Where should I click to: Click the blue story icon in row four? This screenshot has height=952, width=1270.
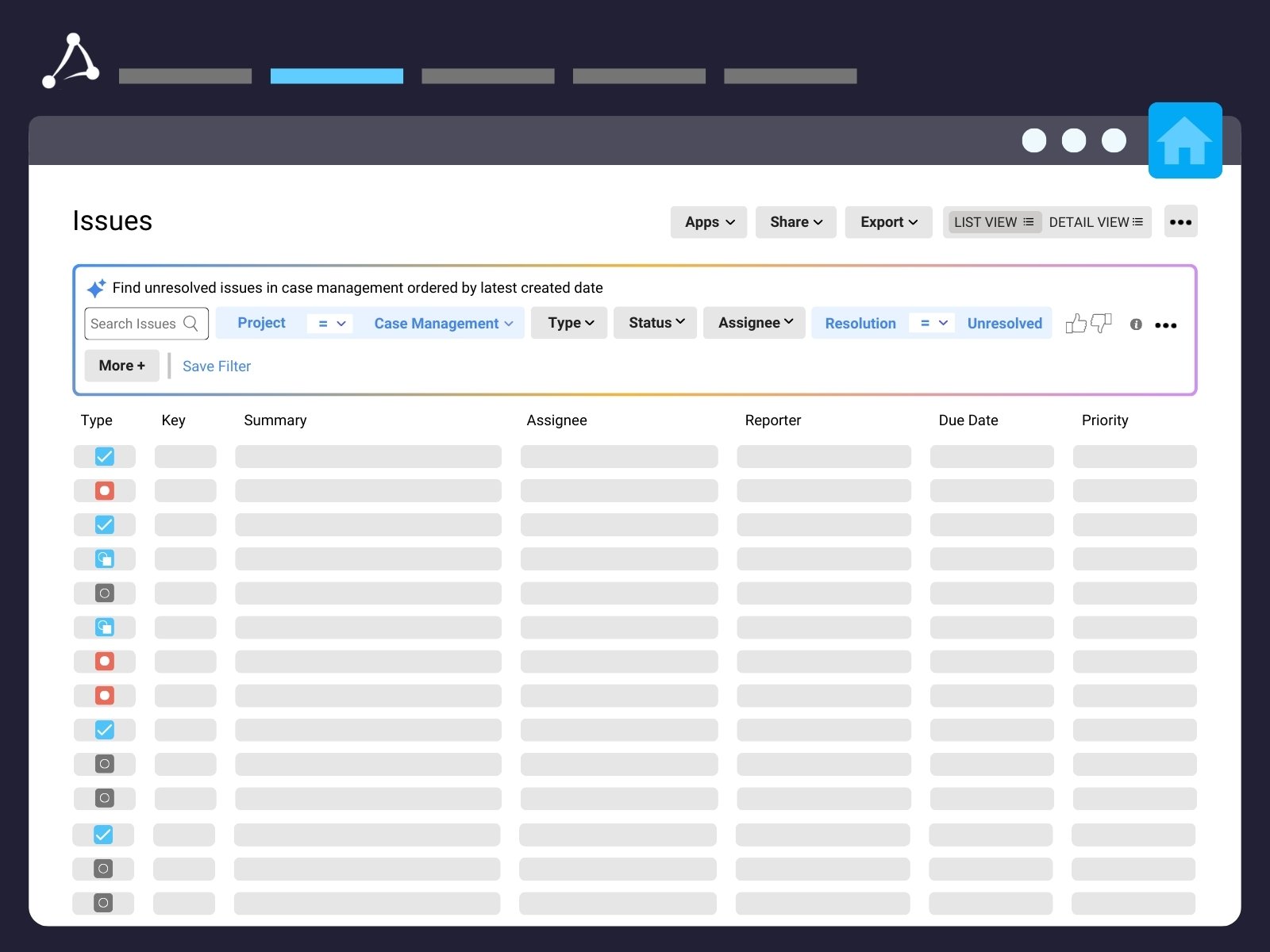(x=104, y=559)
